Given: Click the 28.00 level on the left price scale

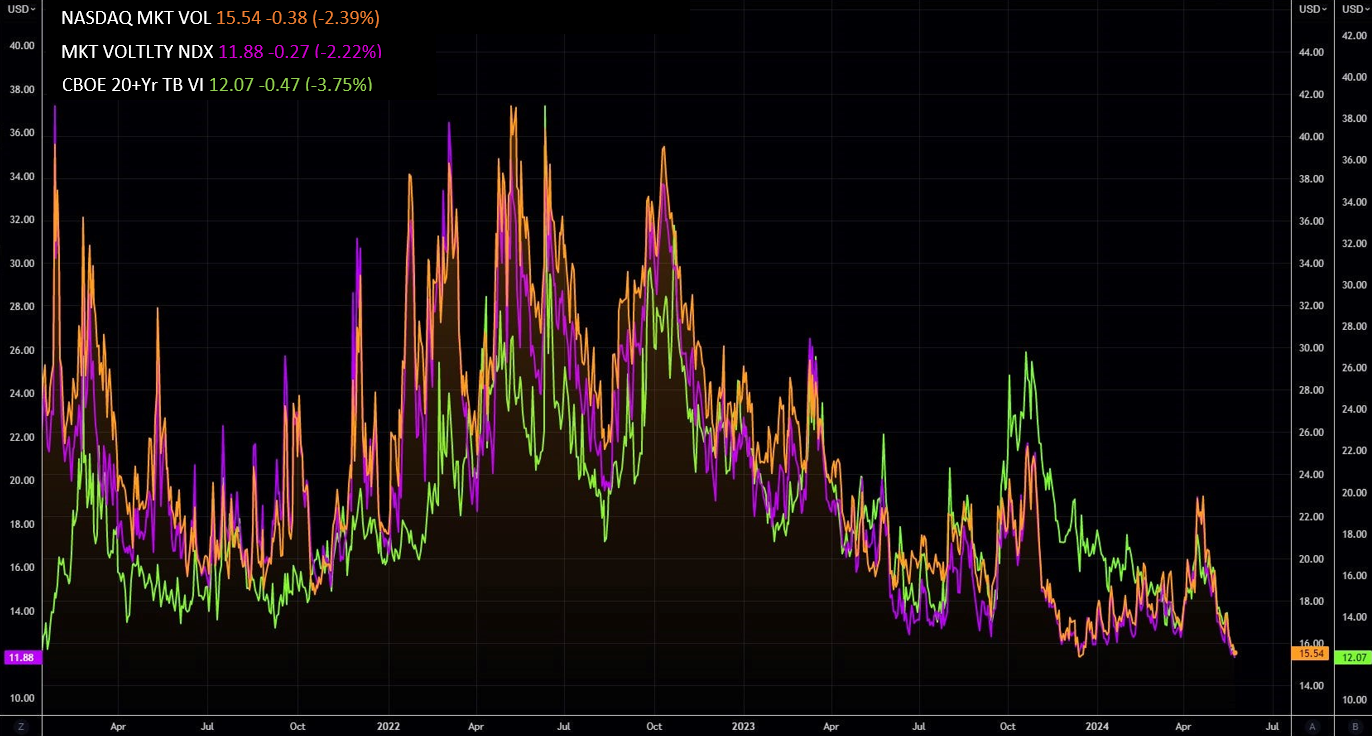Looking at the screenshot, I should (x=22, y=307).
